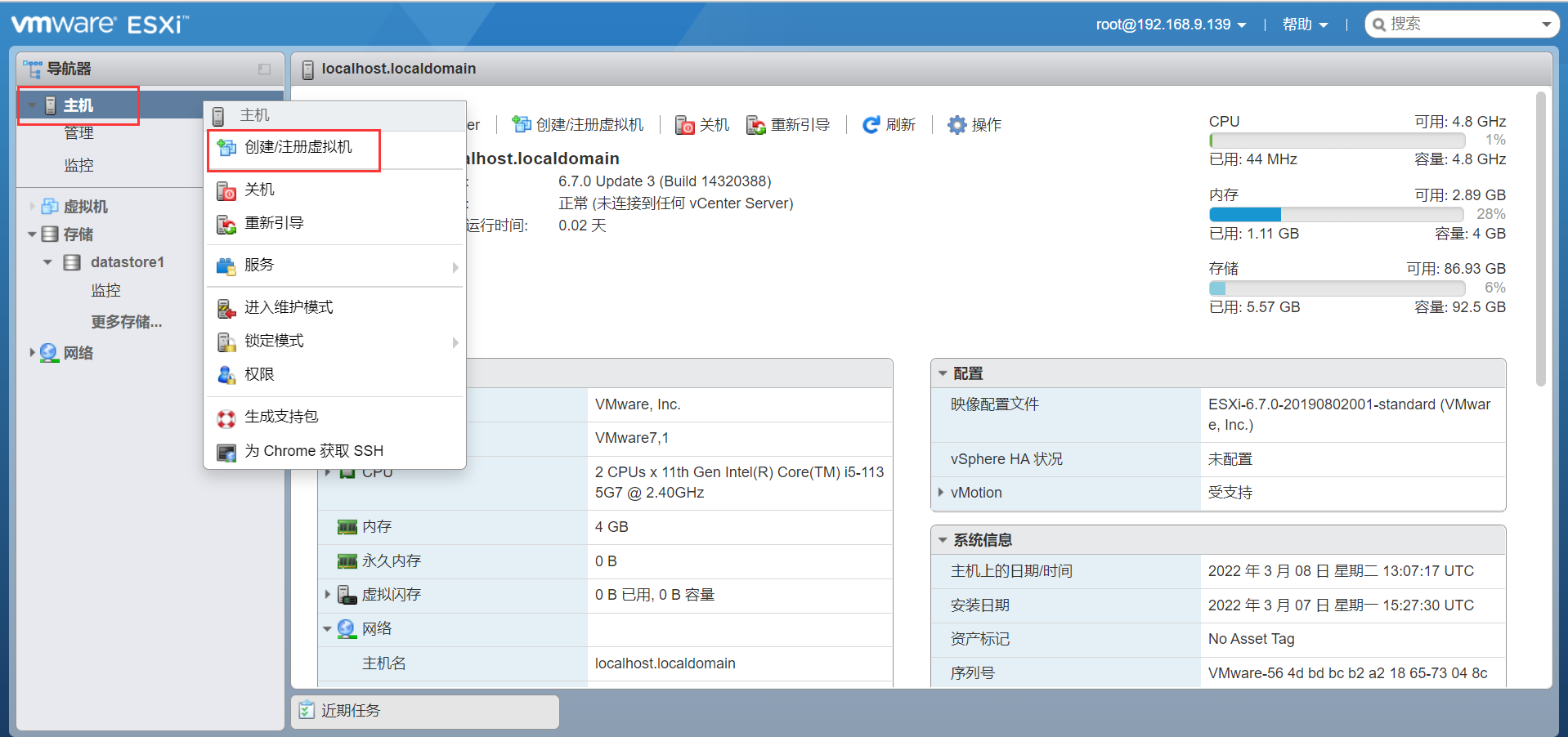
Task: Expand the Network (网络) navigator tree arrow
Action: 32,353
